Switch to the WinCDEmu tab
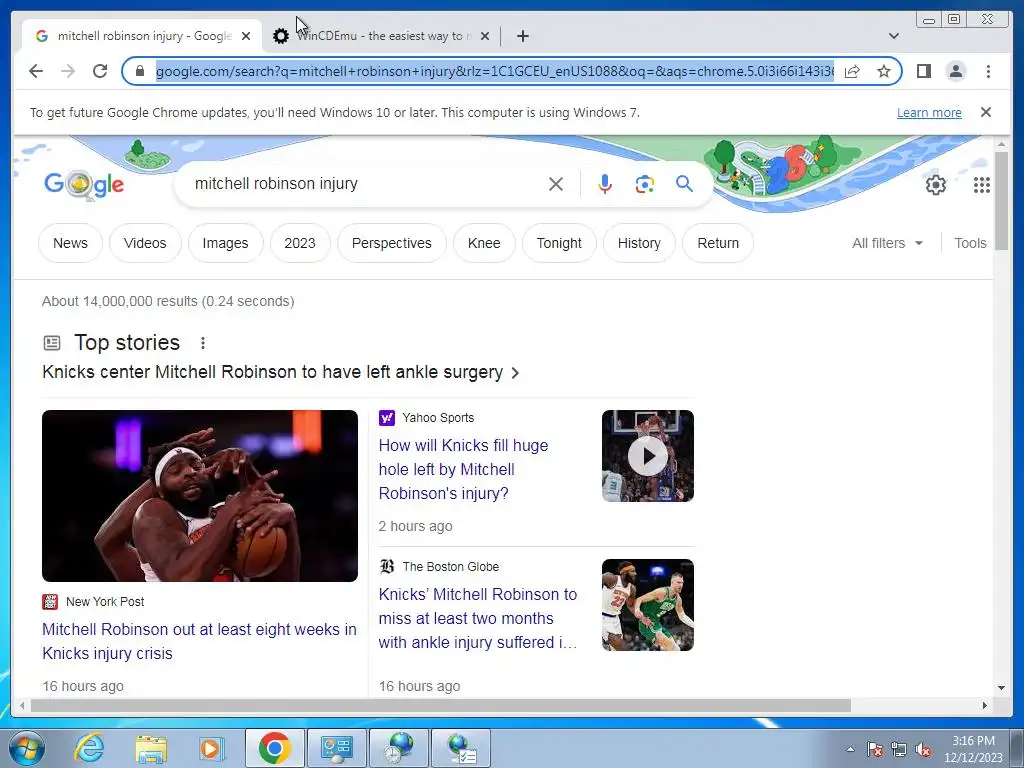This screenshot has width=1024, height=768. [382, 36]
